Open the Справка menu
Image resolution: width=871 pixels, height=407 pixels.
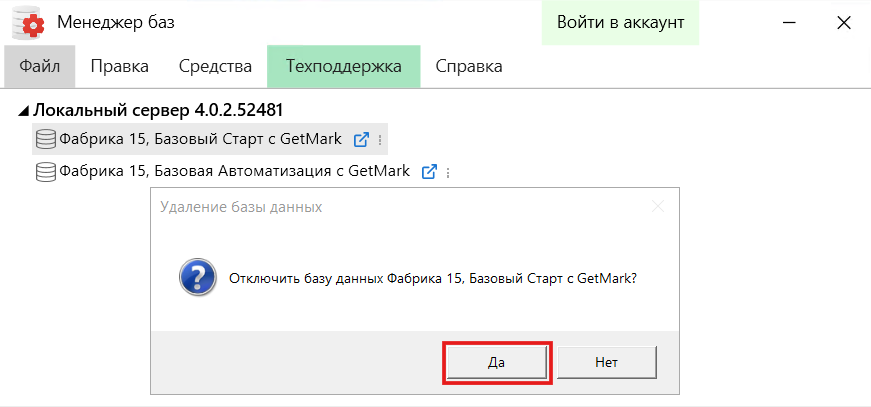469,67
